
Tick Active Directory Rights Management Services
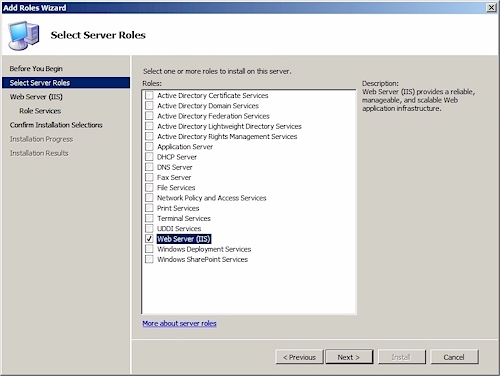149,136
